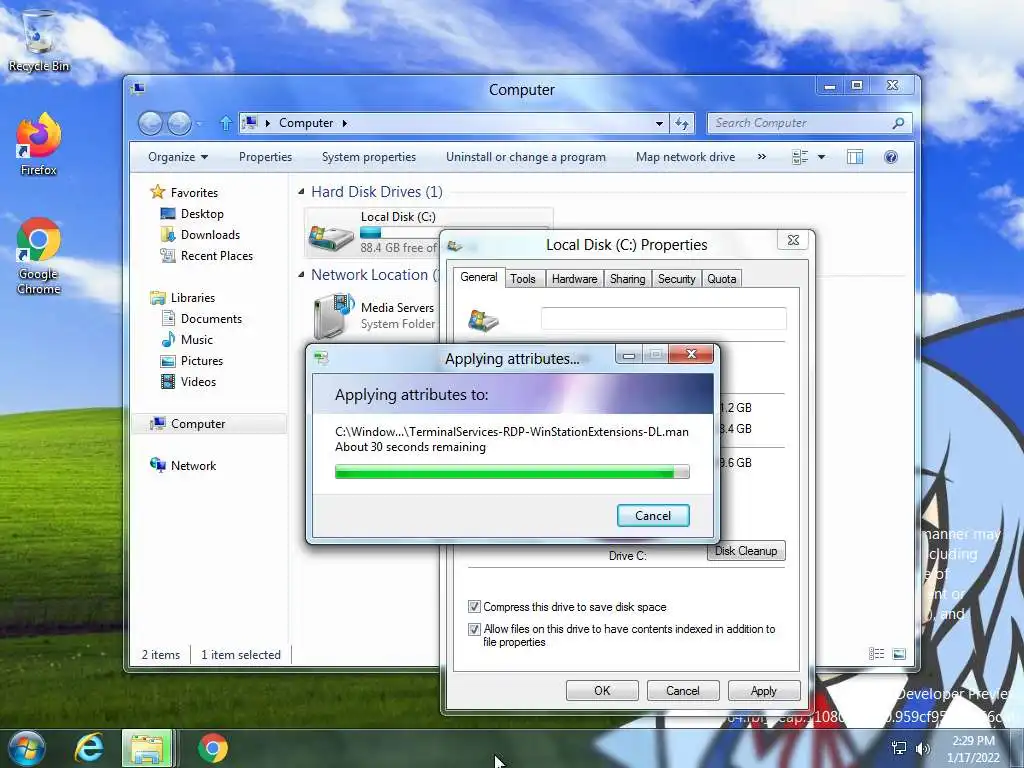Click OK in Local Disk Properties

[x=602, y=690]
